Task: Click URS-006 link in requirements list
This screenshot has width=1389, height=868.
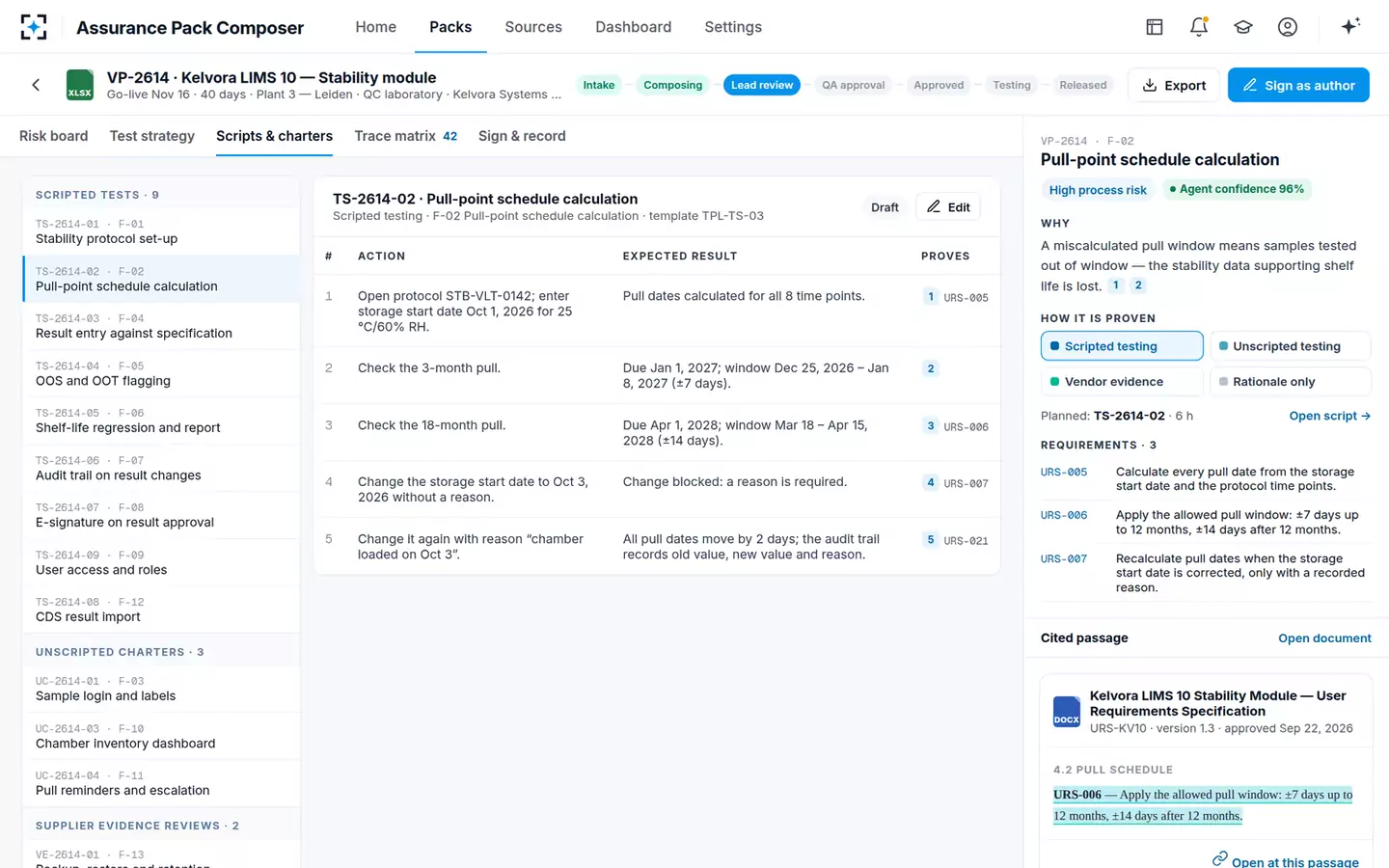Action: [1064, 515]
